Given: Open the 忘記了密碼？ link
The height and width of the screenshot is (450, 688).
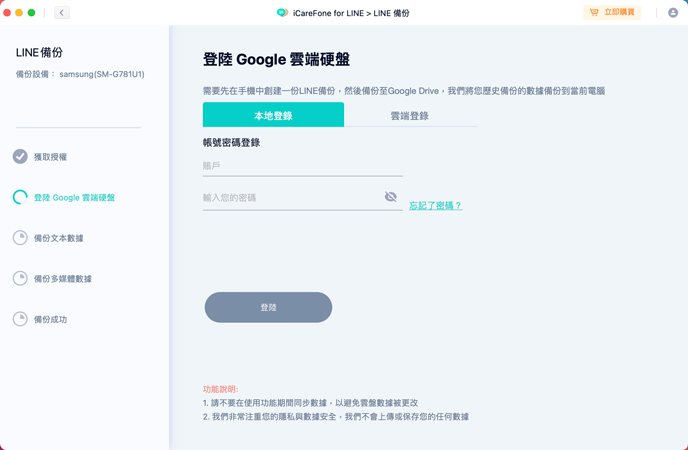Looking at the screenshot, I should point(436,206).
